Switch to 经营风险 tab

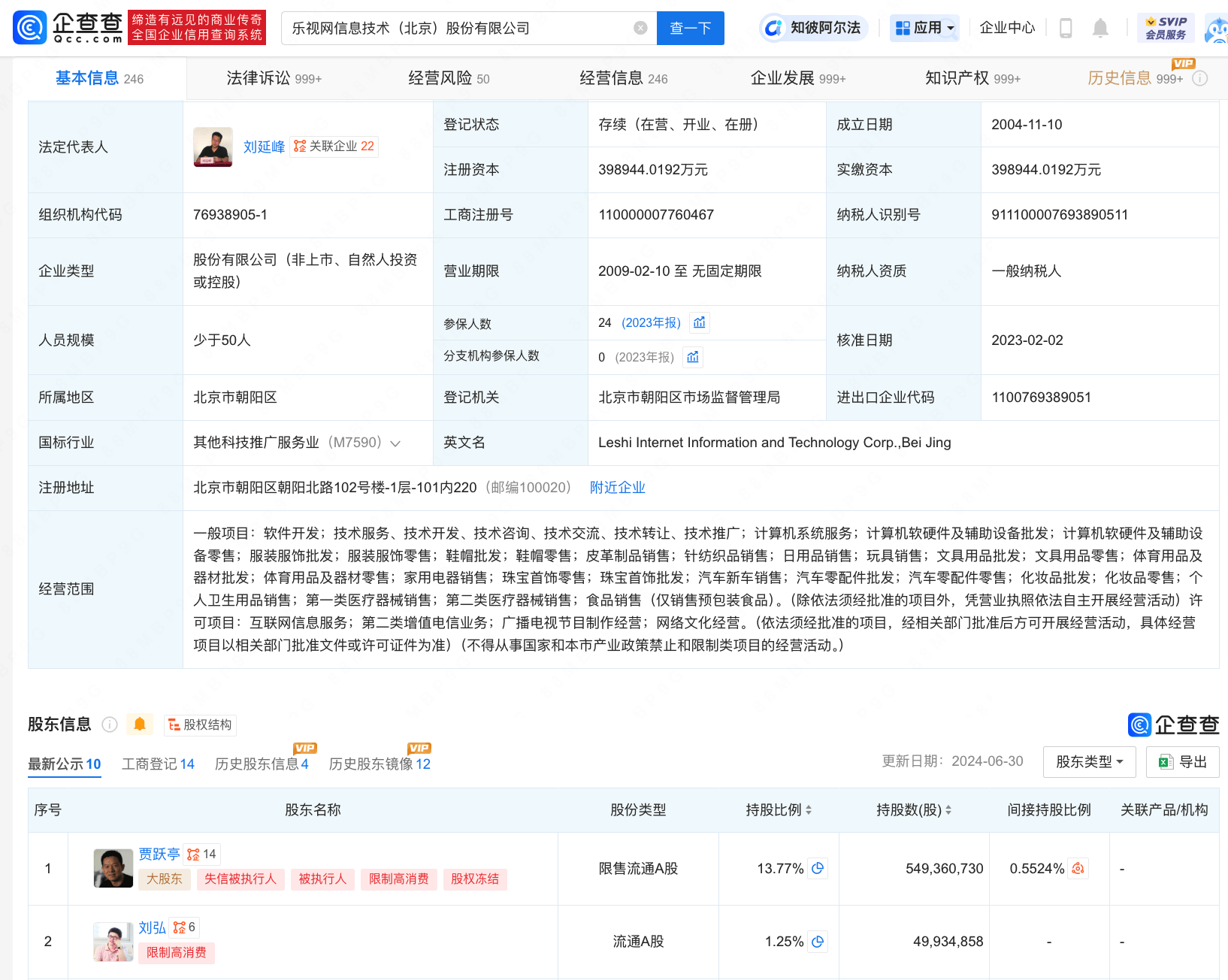click(x=449, y=78)
